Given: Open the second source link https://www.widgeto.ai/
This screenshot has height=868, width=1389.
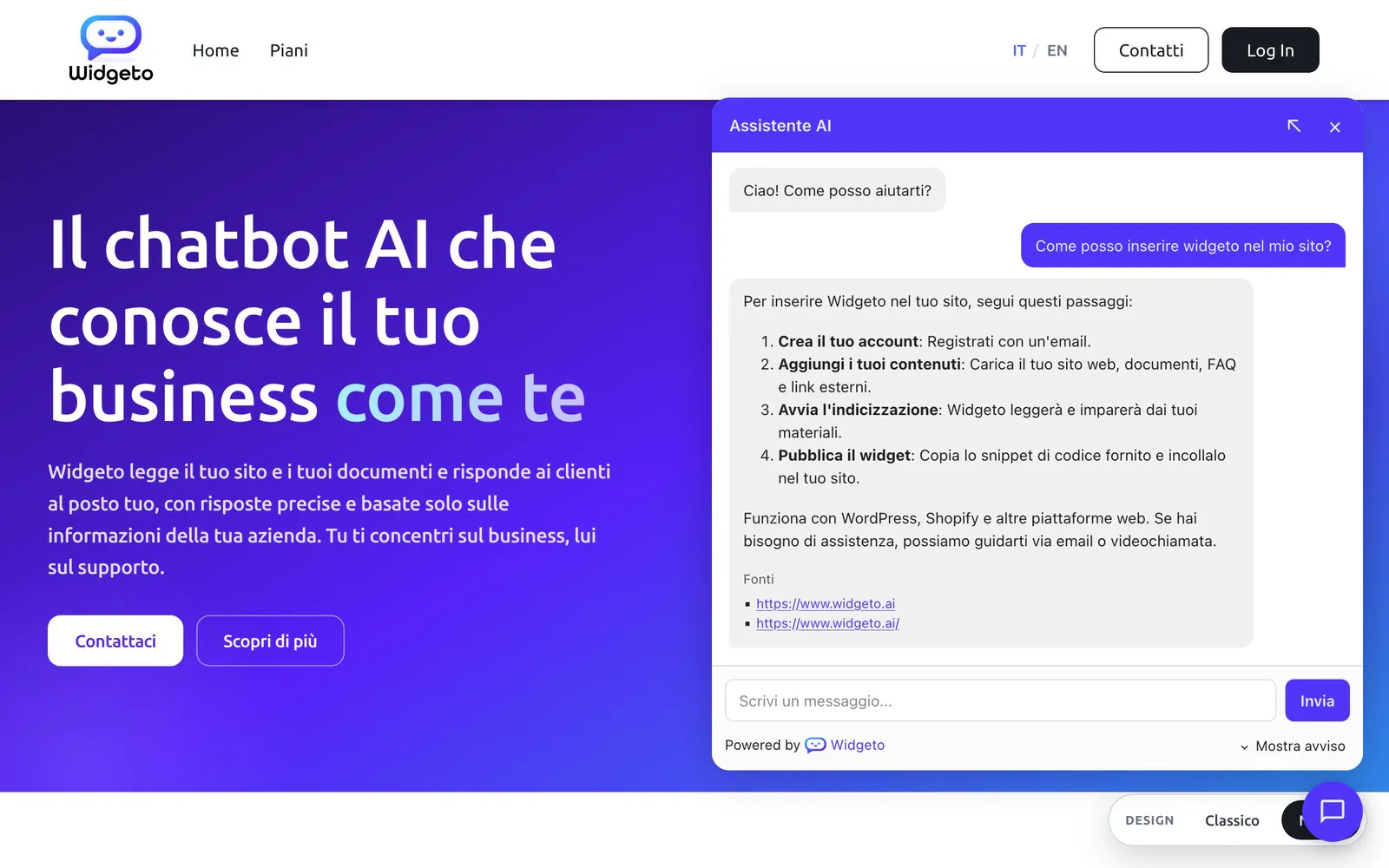Looking at the screenshot, I should [827, 623].
